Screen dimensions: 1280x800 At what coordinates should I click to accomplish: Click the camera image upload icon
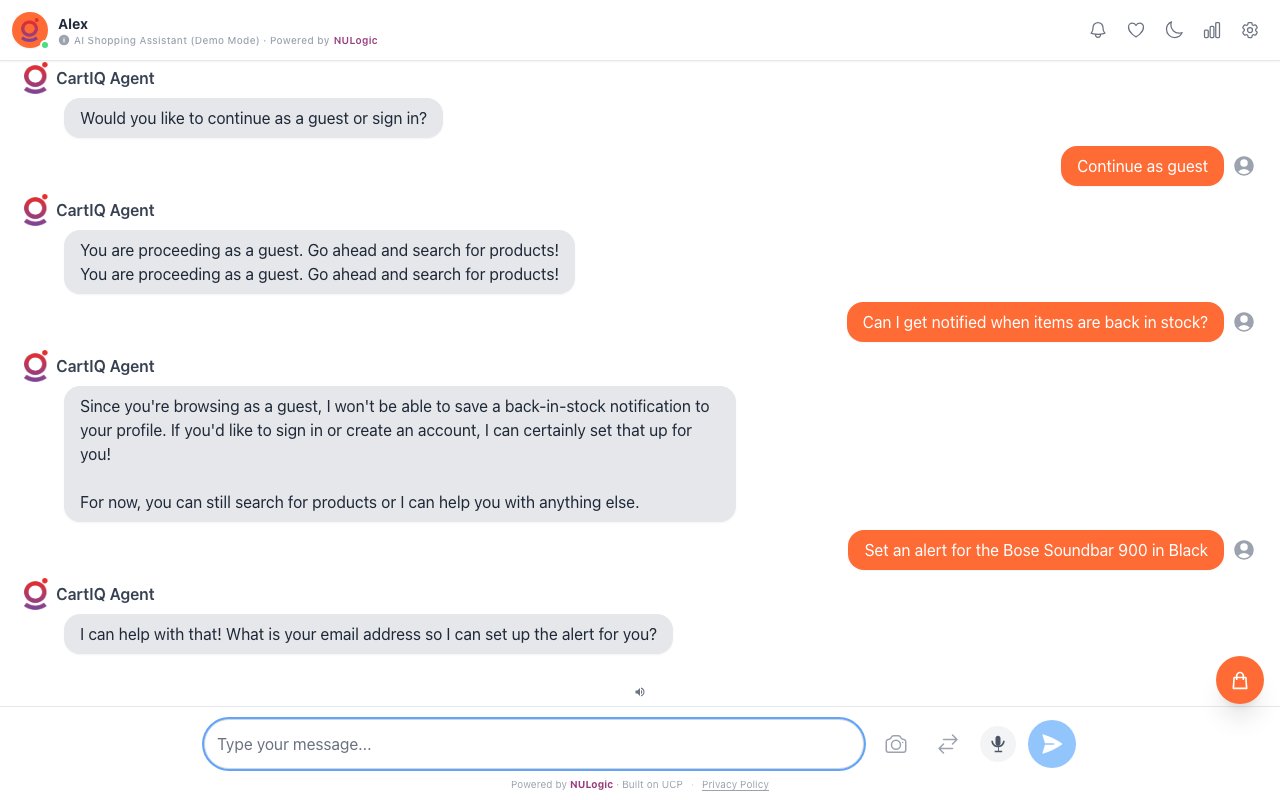(x=896, y=744)
